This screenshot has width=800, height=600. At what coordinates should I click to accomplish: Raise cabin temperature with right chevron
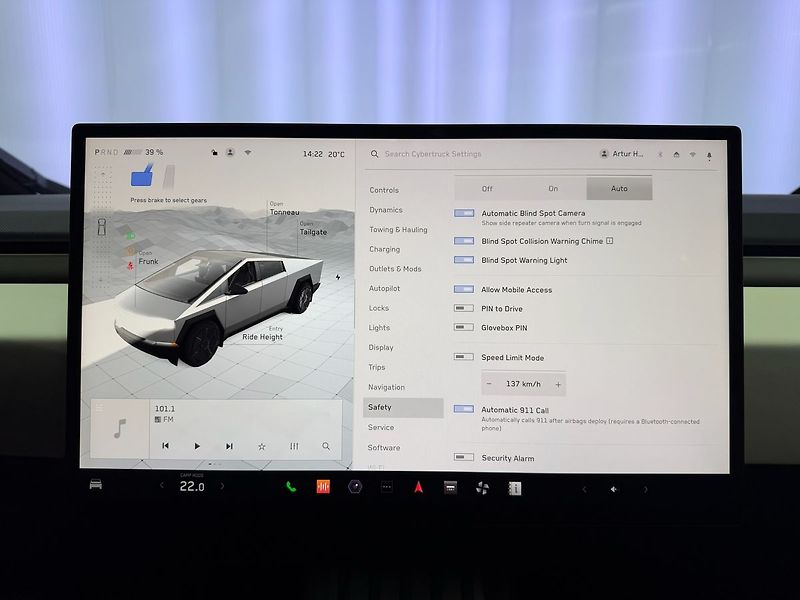tap(222, 486)
